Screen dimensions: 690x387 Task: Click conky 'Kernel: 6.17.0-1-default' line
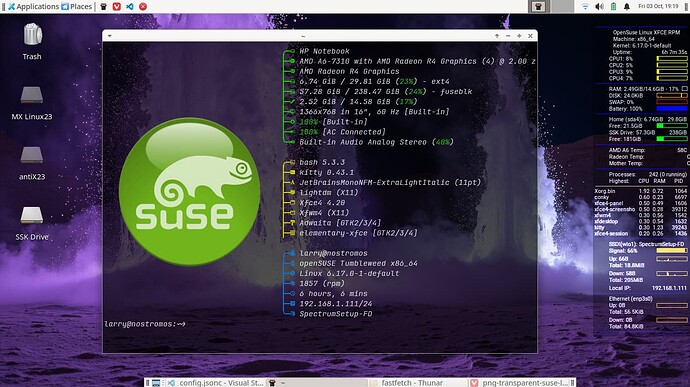(x=642, y=46)
